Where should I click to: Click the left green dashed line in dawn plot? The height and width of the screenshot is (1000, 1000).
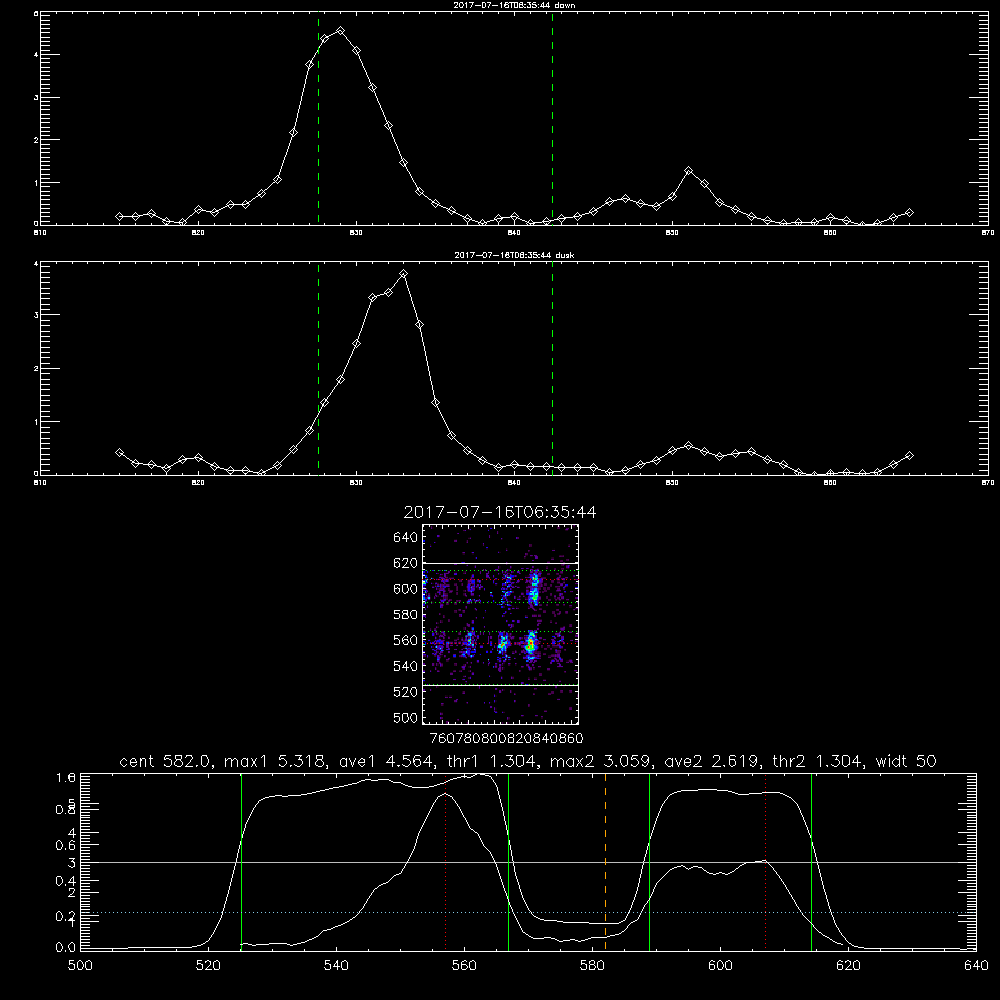click(x=318, y=118)
